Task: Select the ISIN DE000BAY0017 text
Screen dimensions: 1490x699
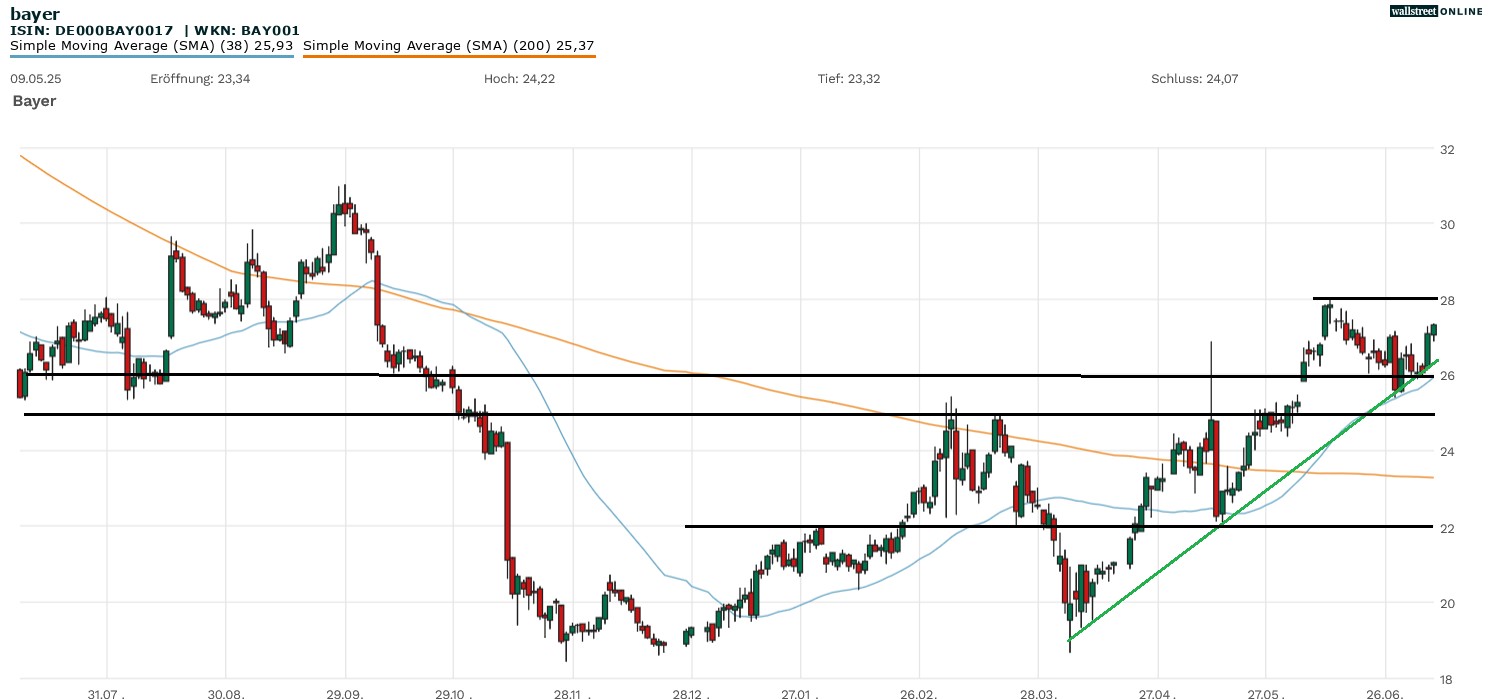Action: click(92, 31)
